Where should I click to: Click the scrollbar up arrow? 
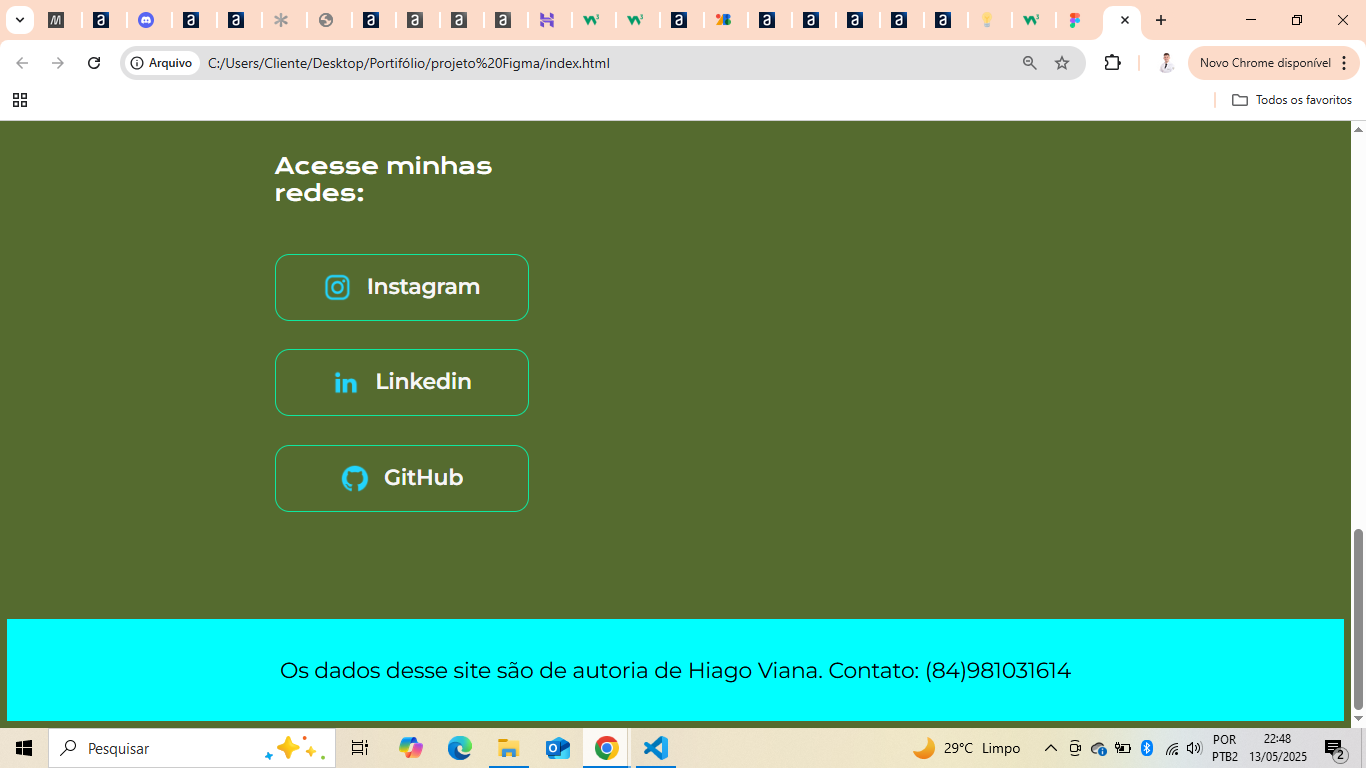(x=1358, y=128)
